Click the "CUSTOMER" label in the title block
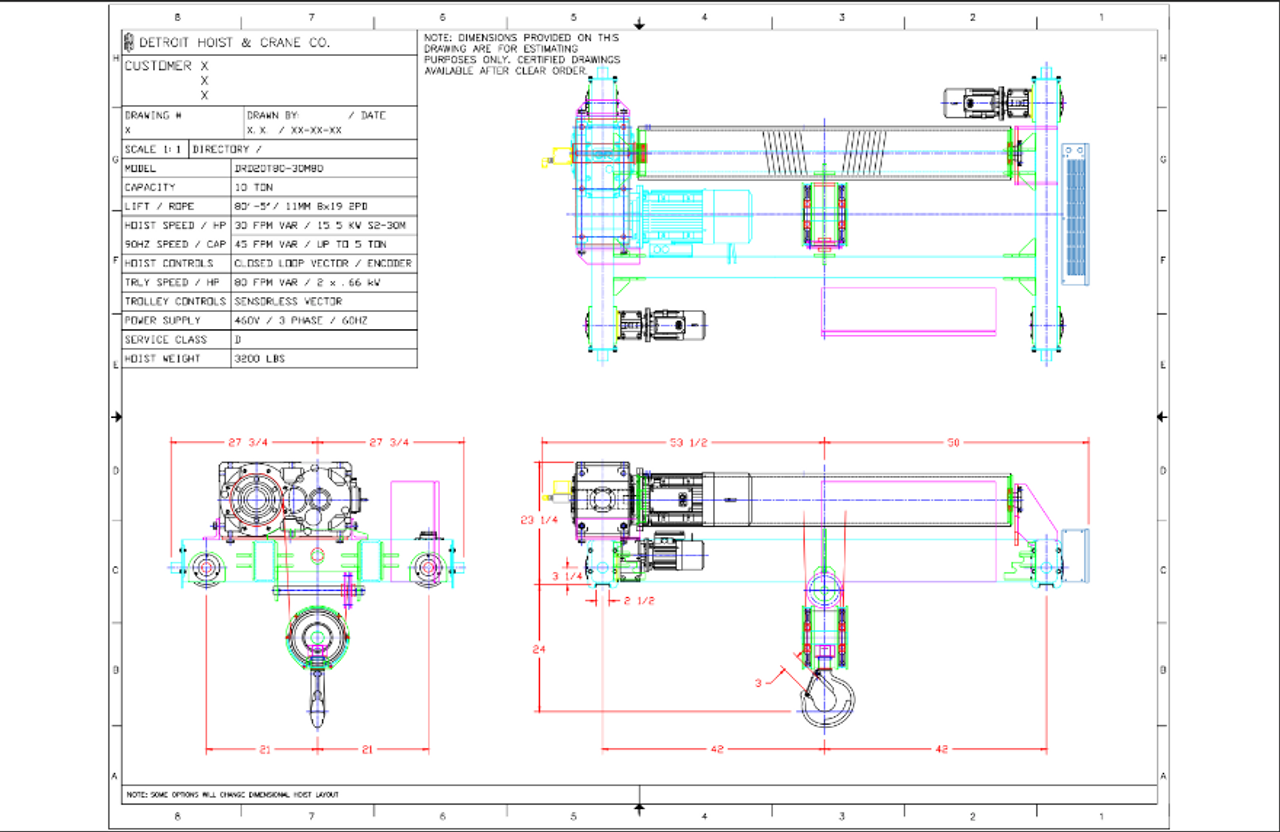 pyautogui.click(x=158, y=65)
